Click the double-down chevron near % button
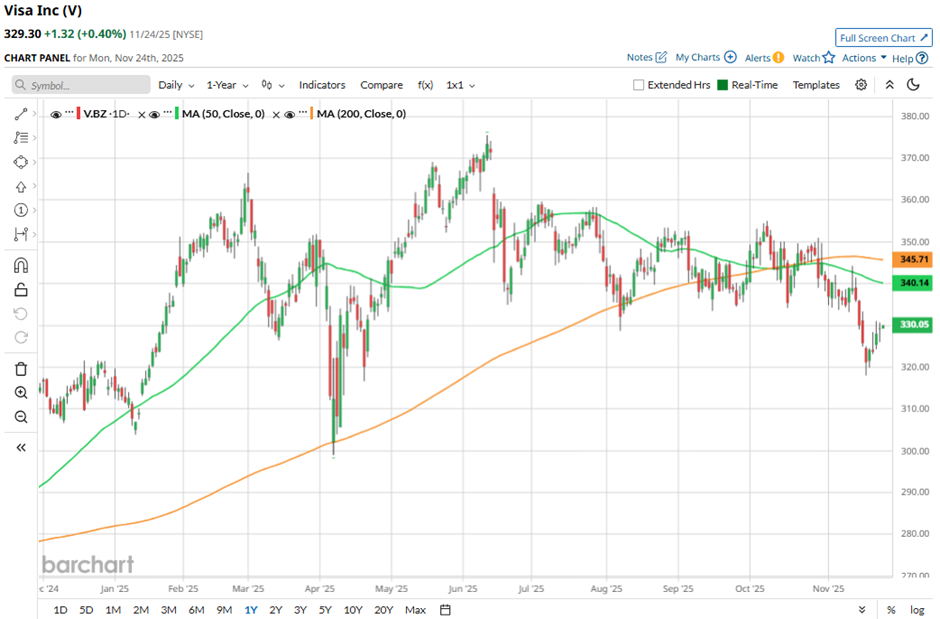The width and height of the screenshot is (940, 619). [x=862, y=609]
